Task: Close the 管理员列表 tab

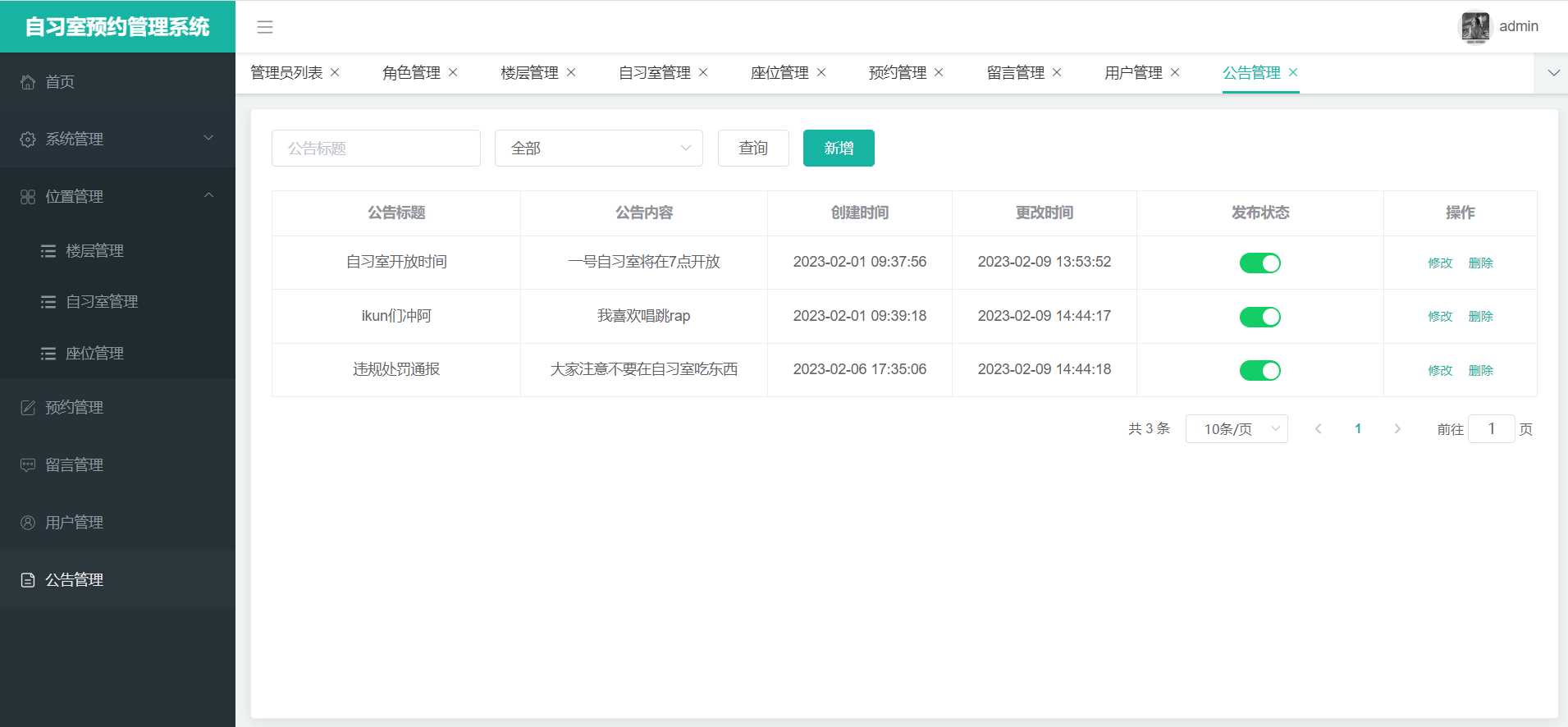Action: click(335, 73)
